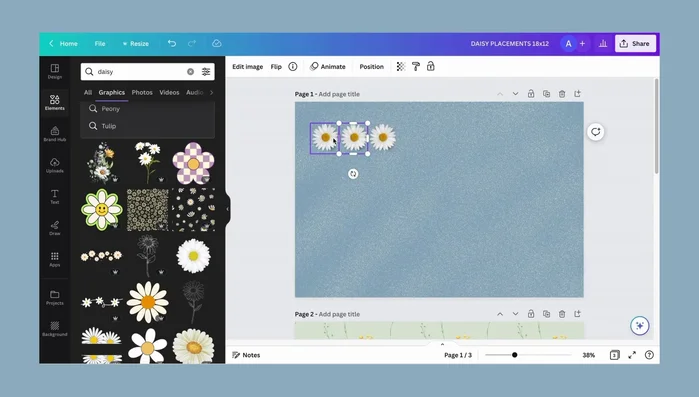Click the canvas vertical scrollbar
699x397 pixels.
(x=656, y=127)
